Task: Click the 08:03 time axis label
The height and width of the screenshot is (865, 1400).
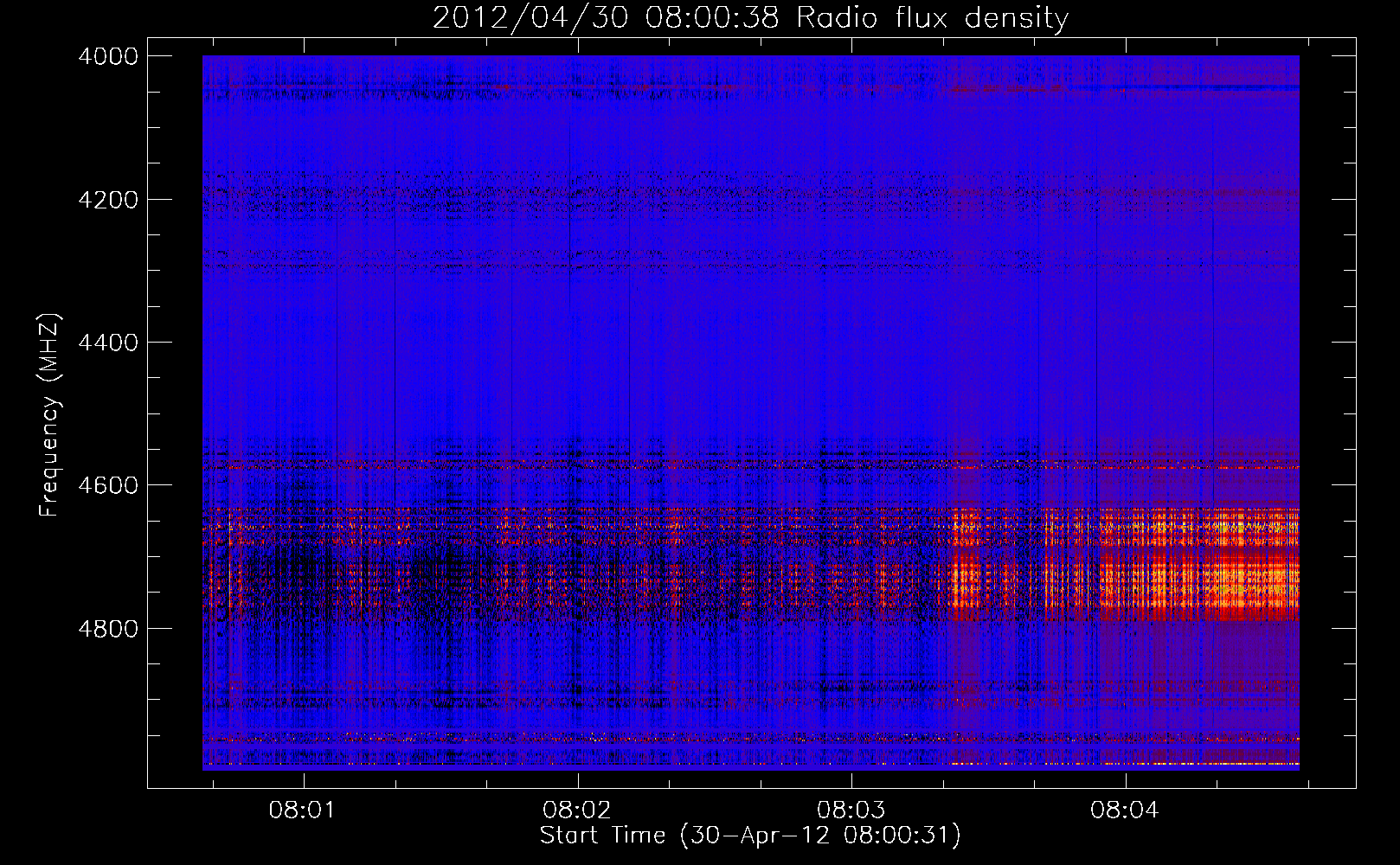Action: click(851, 811)
